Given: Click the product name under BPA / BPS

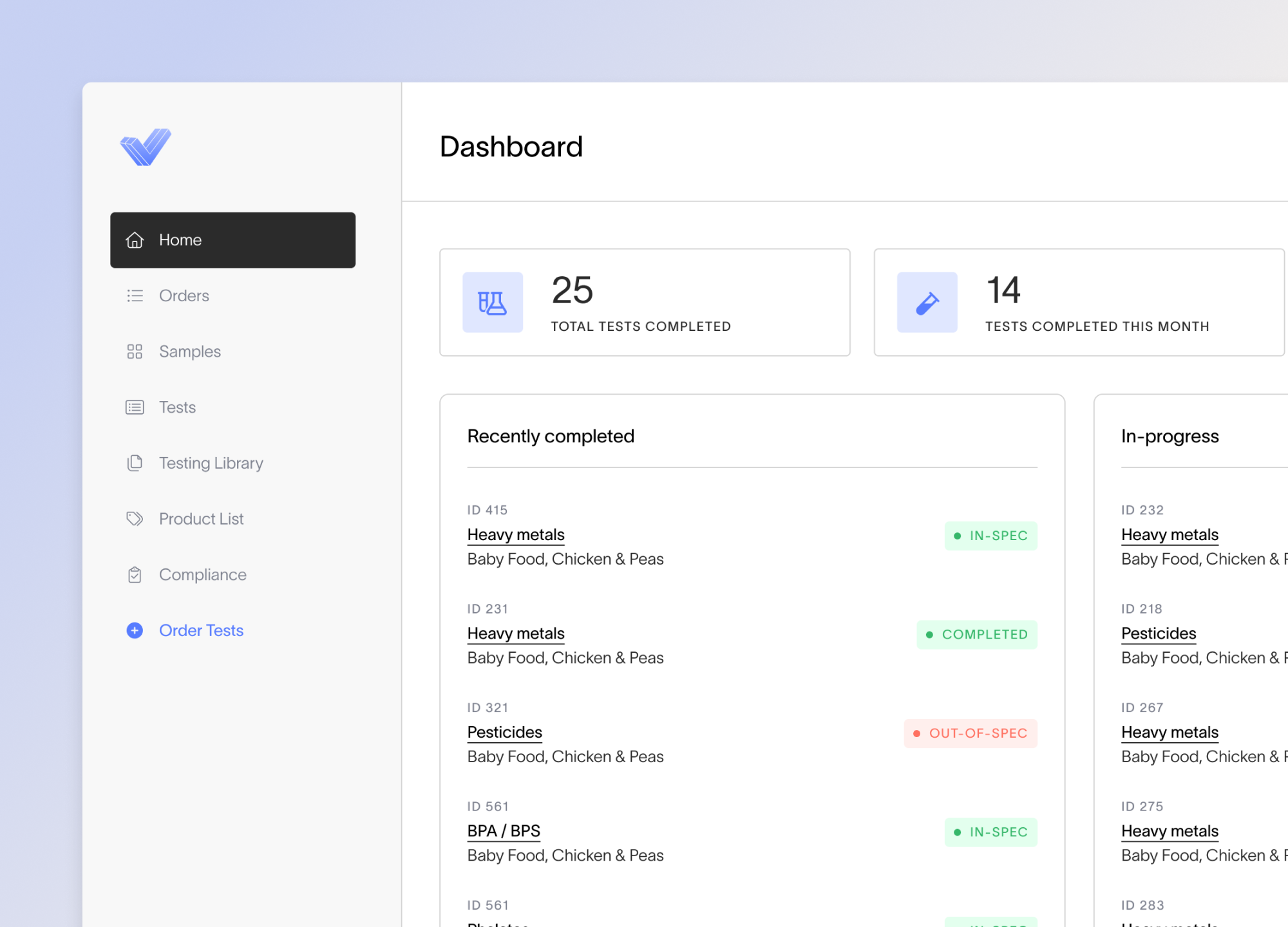Looking at the screenshot, I should click(565, 856).
